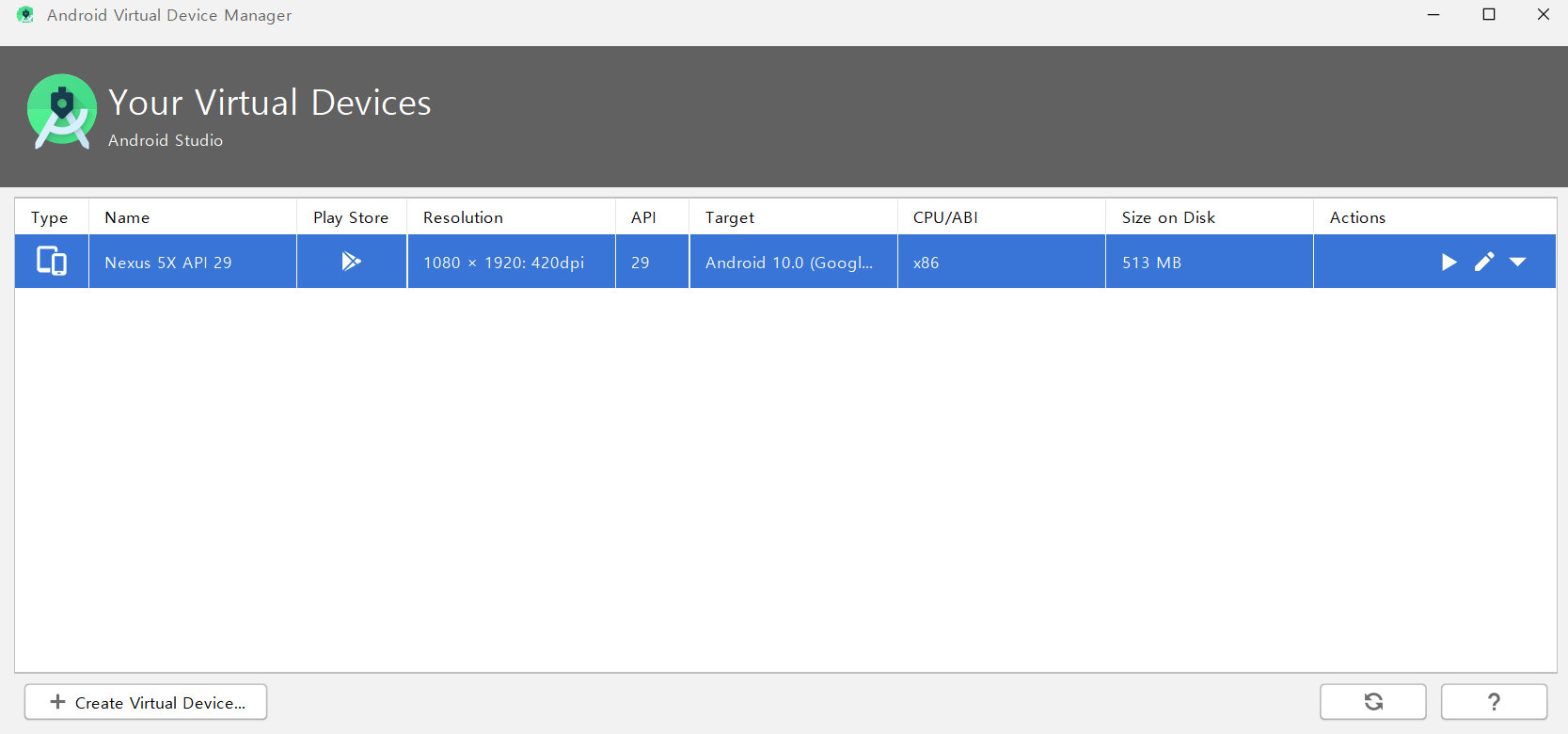This screenshot has height=734, width=1568.
Task: Click the Play Store icon in the device row
Action: tap(351, 261)
